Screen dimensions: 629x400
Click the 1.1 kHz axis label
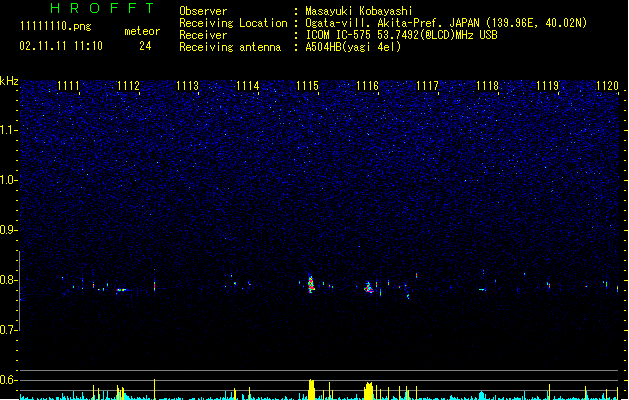click(8, 130)
